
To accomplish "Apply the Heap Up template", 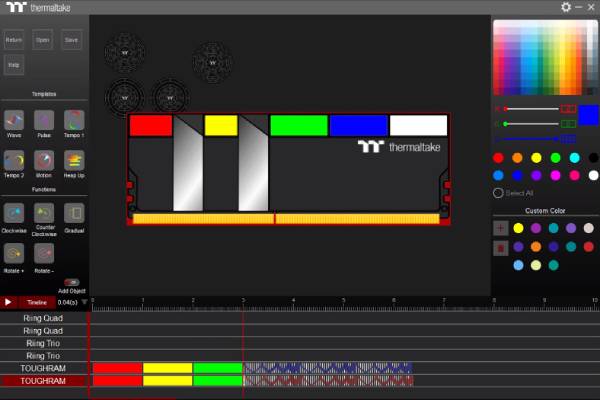I will 74,160.
